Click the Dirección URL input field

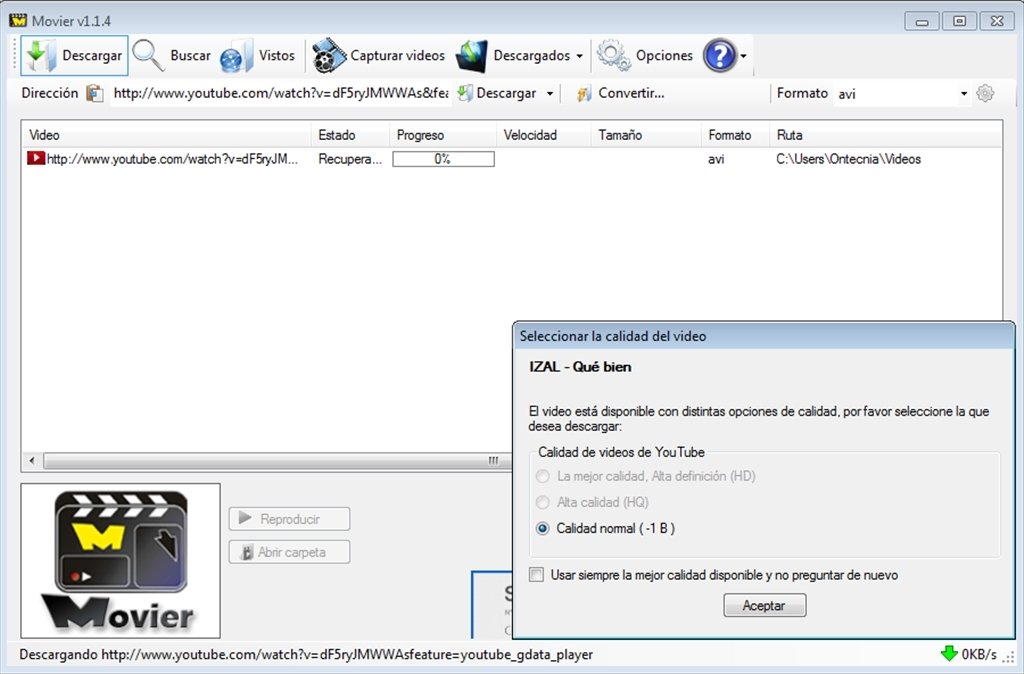[281, 93]
